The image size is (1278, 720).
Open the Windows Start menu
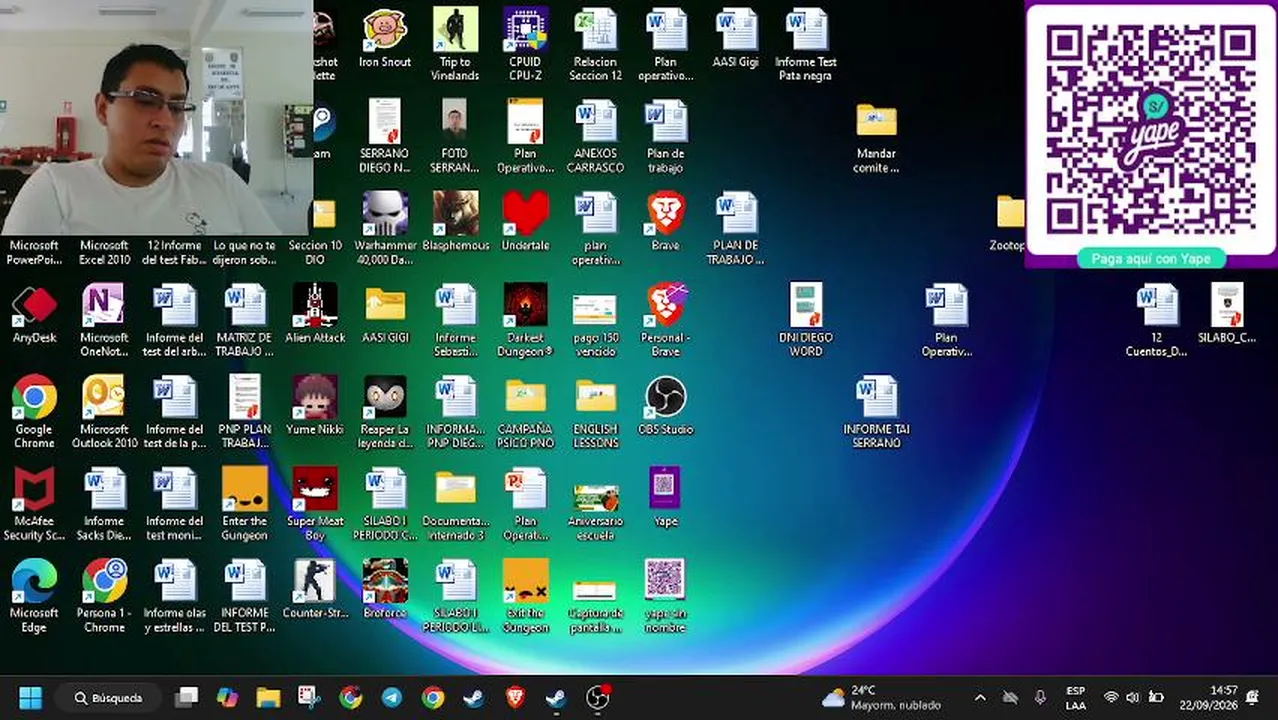click(30, 697)
